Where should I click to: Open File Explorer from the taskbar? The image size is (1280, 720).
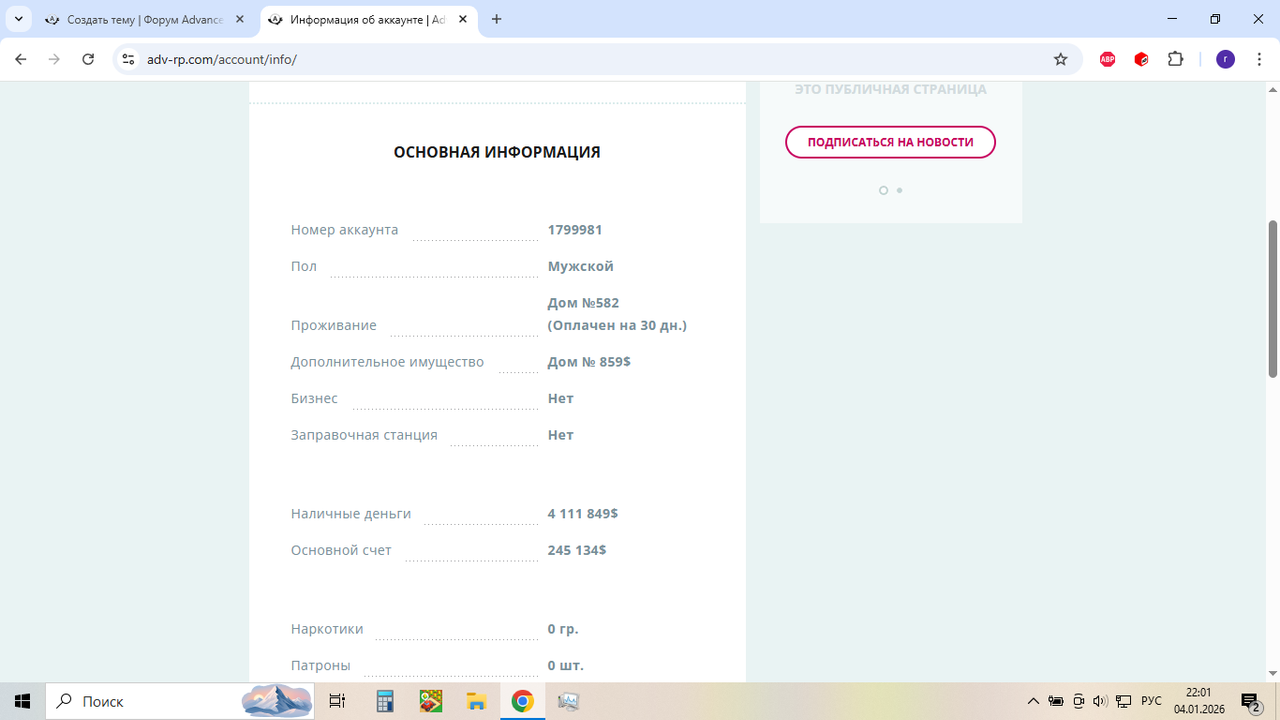(x=477, y=701)
